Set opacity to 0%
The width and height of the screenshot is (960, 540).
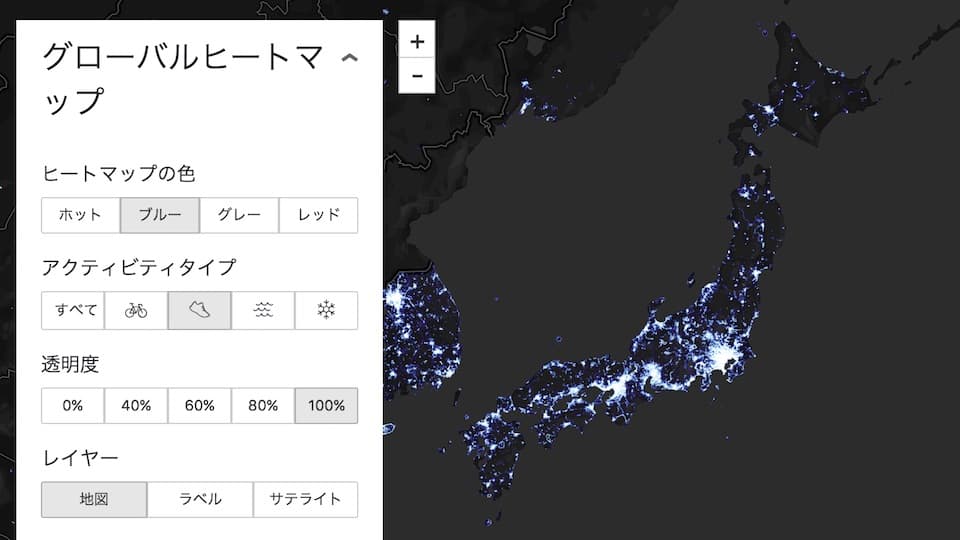(x=73, y=405)
